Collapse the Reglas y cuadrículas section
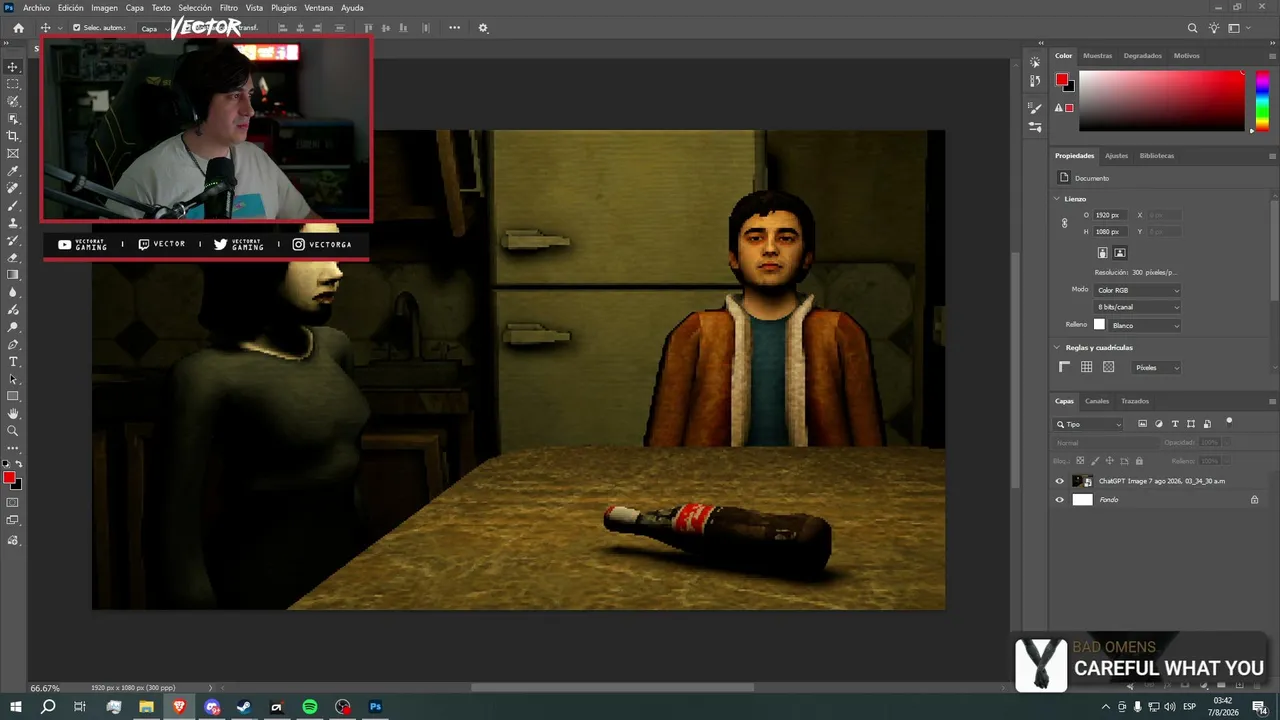1280x720 pixels. coord(1057,348)
